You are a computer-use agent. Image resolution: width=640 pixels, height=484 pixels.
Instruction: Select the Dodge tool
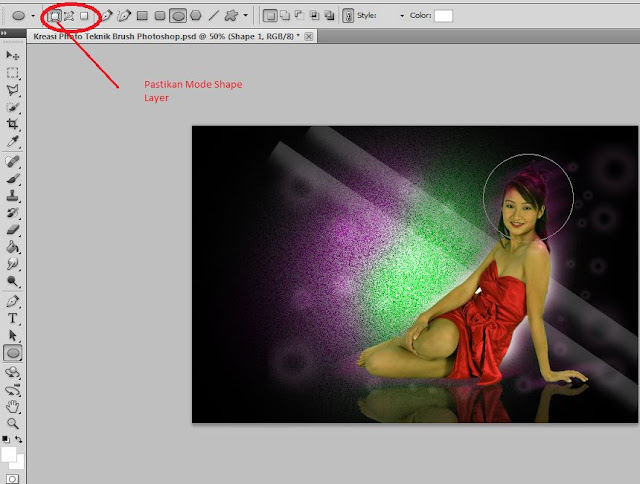click(13, 281)
